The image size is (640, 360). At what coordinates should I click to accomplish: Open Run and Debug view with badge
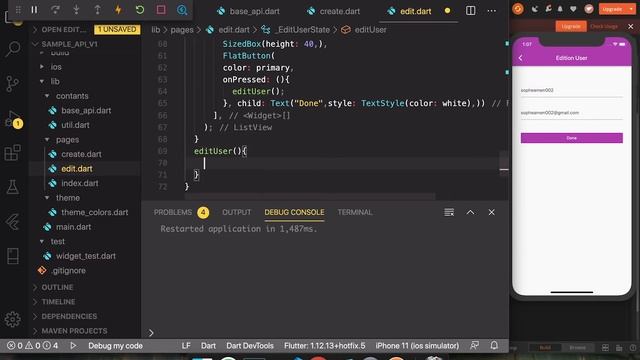pos(13,119)
